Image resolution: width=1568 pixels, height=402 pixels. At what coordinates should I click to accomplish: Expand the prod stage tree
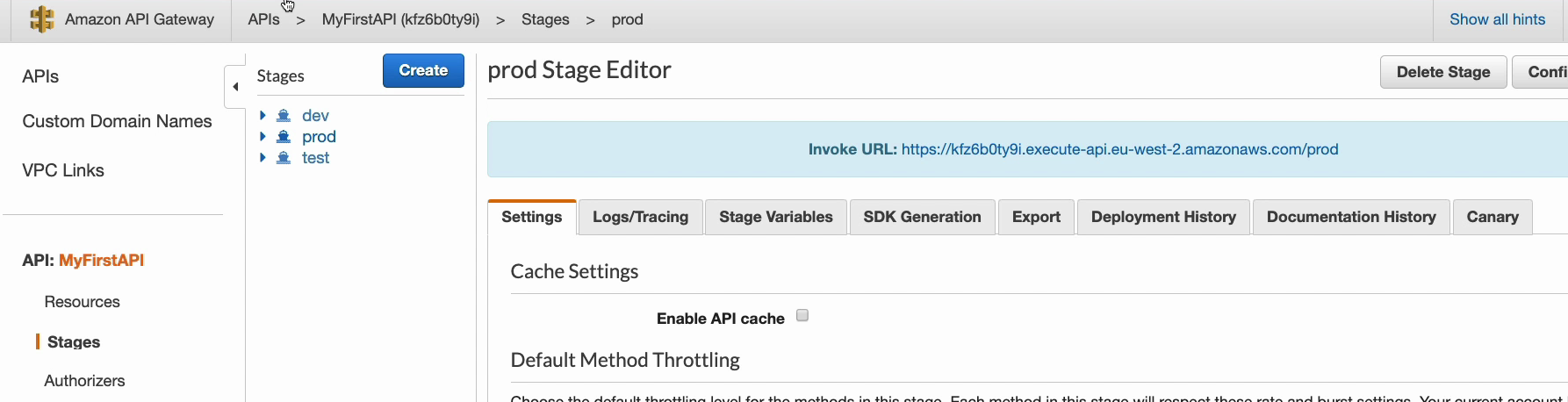pos(263,136)
